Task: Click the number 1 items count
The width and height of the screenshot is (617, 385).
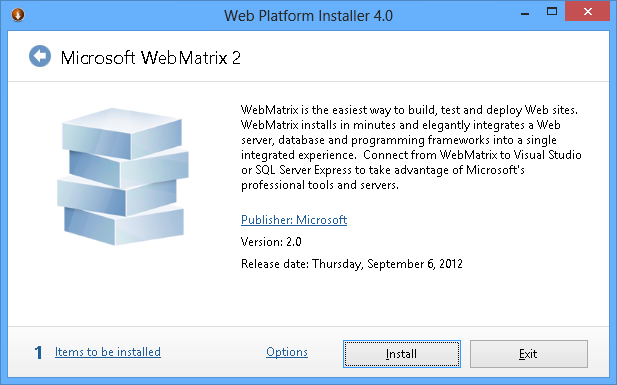Action: point(38,352)
